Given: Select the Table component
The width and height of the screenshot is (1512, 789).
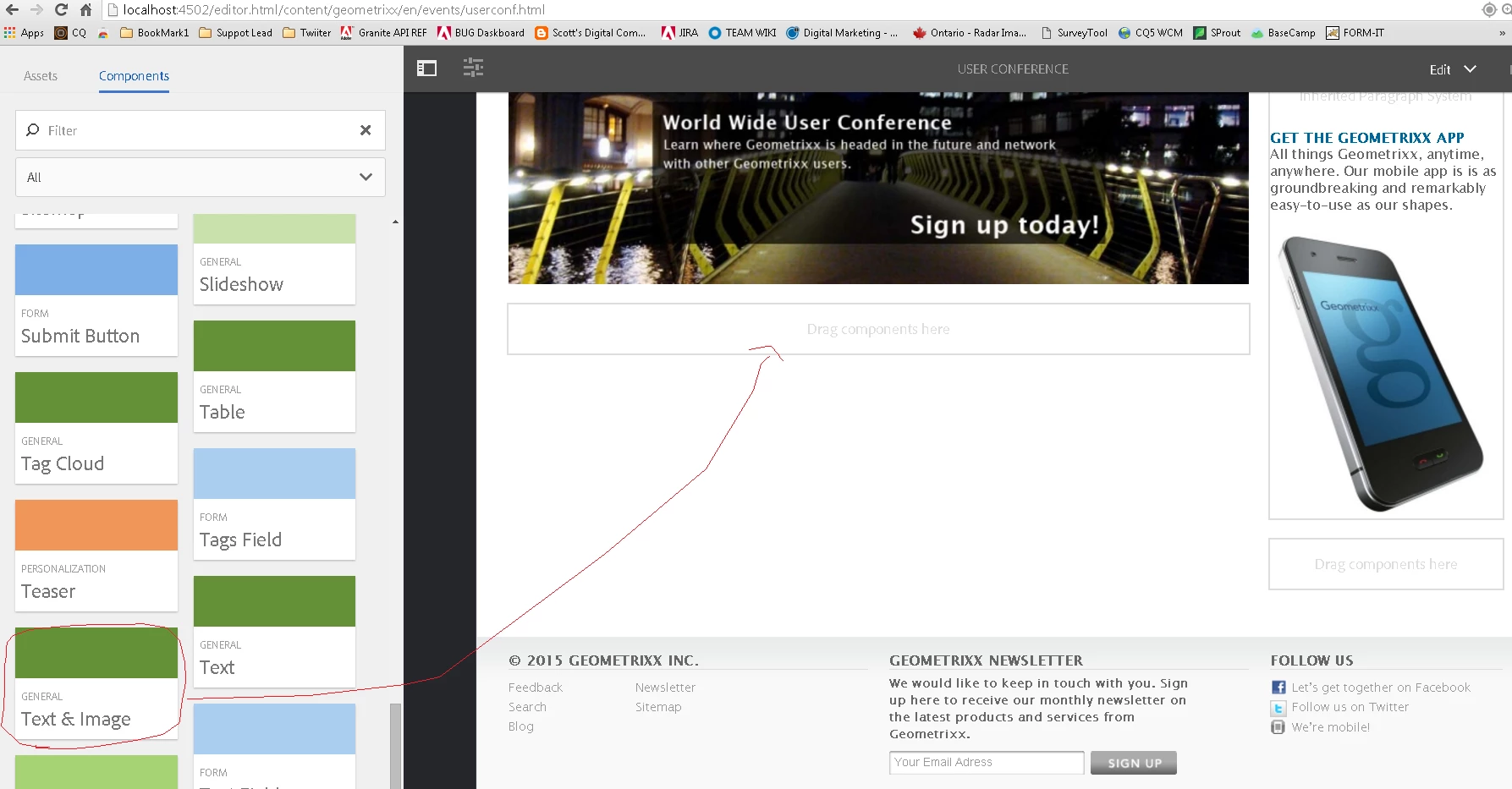Looking at the screenshot, I should click(274, 376).
